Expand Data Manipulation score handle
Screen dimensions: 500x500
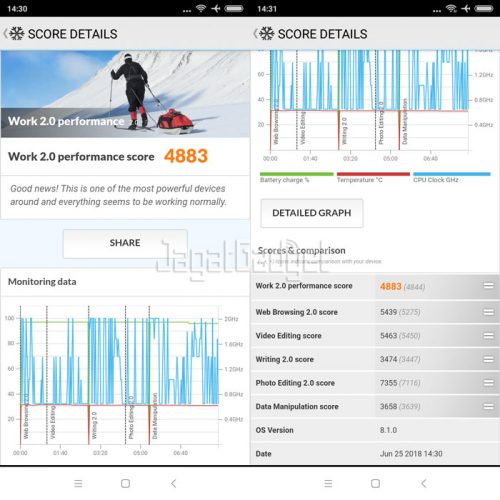[x=489, y=406]
